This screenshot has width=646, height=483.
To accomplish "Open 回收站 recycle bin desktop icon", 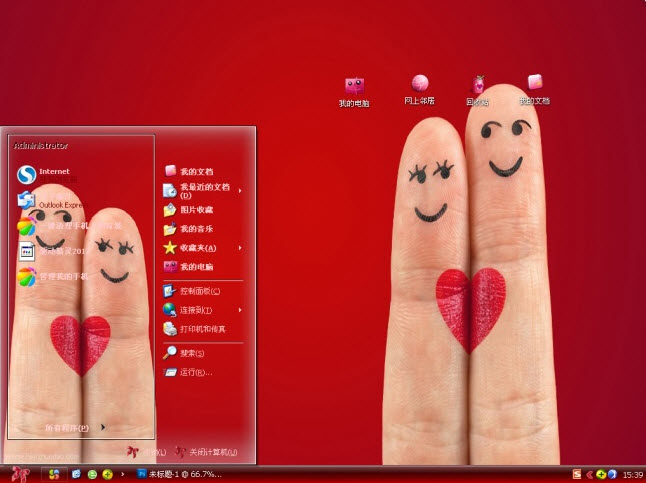I will 478,91.
